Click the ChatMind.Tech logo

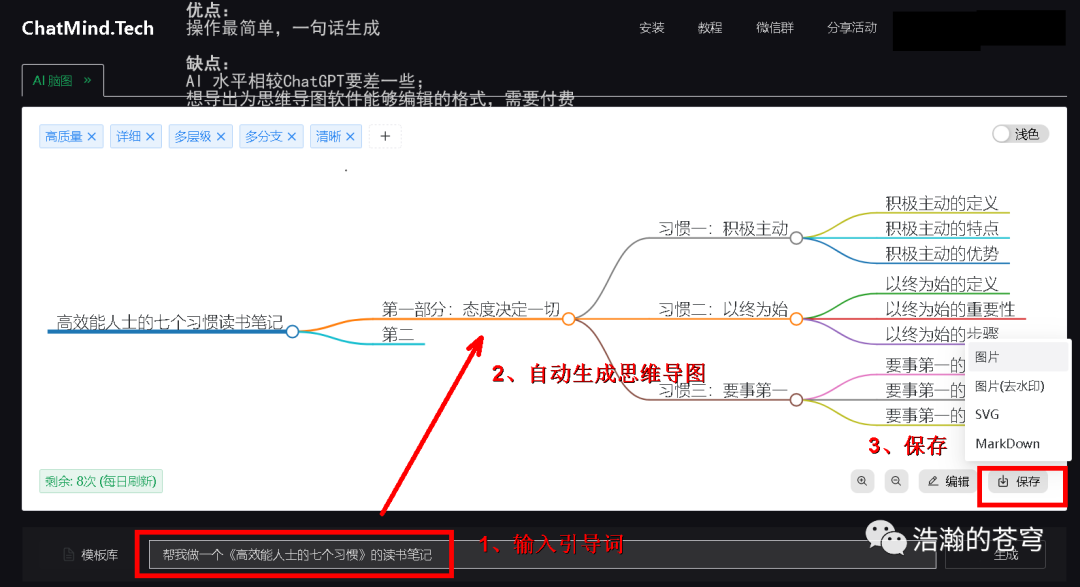click(x=87, y=28)
